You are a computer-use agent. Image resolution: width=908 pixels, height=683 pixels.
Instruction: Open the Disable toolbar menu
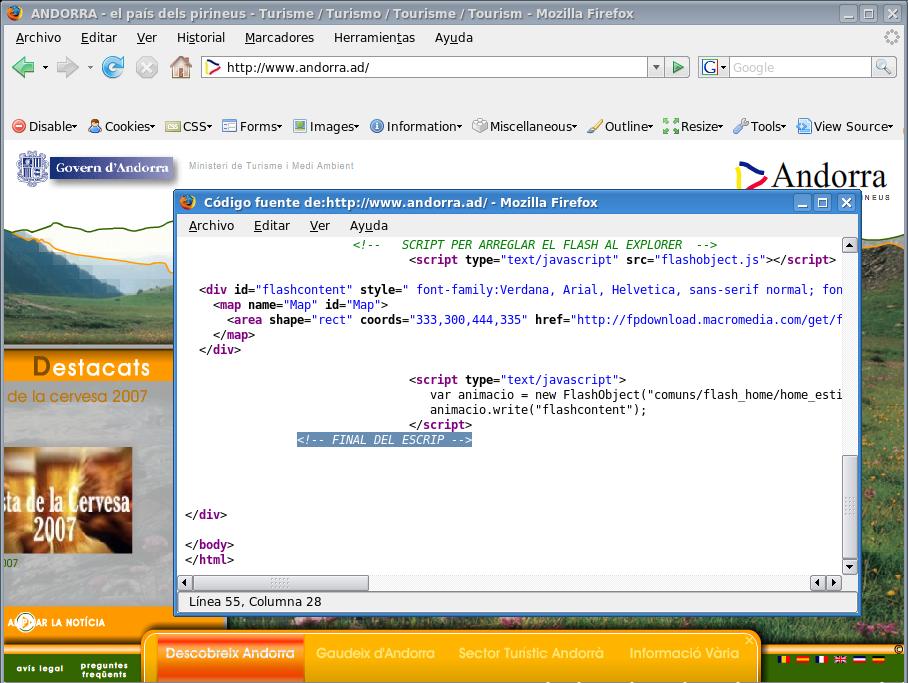click(45, 126)
